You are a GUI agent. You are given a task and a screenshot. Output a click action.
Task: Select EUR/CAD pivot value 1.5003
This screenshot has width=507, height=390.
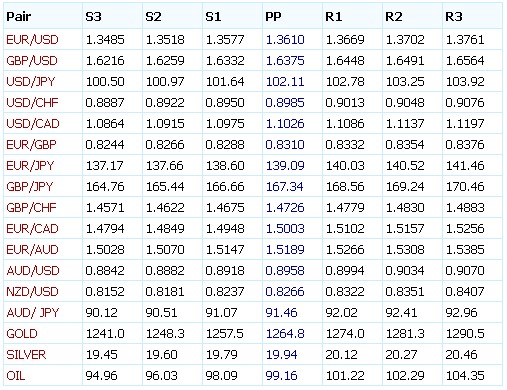(x=285, y=229)
